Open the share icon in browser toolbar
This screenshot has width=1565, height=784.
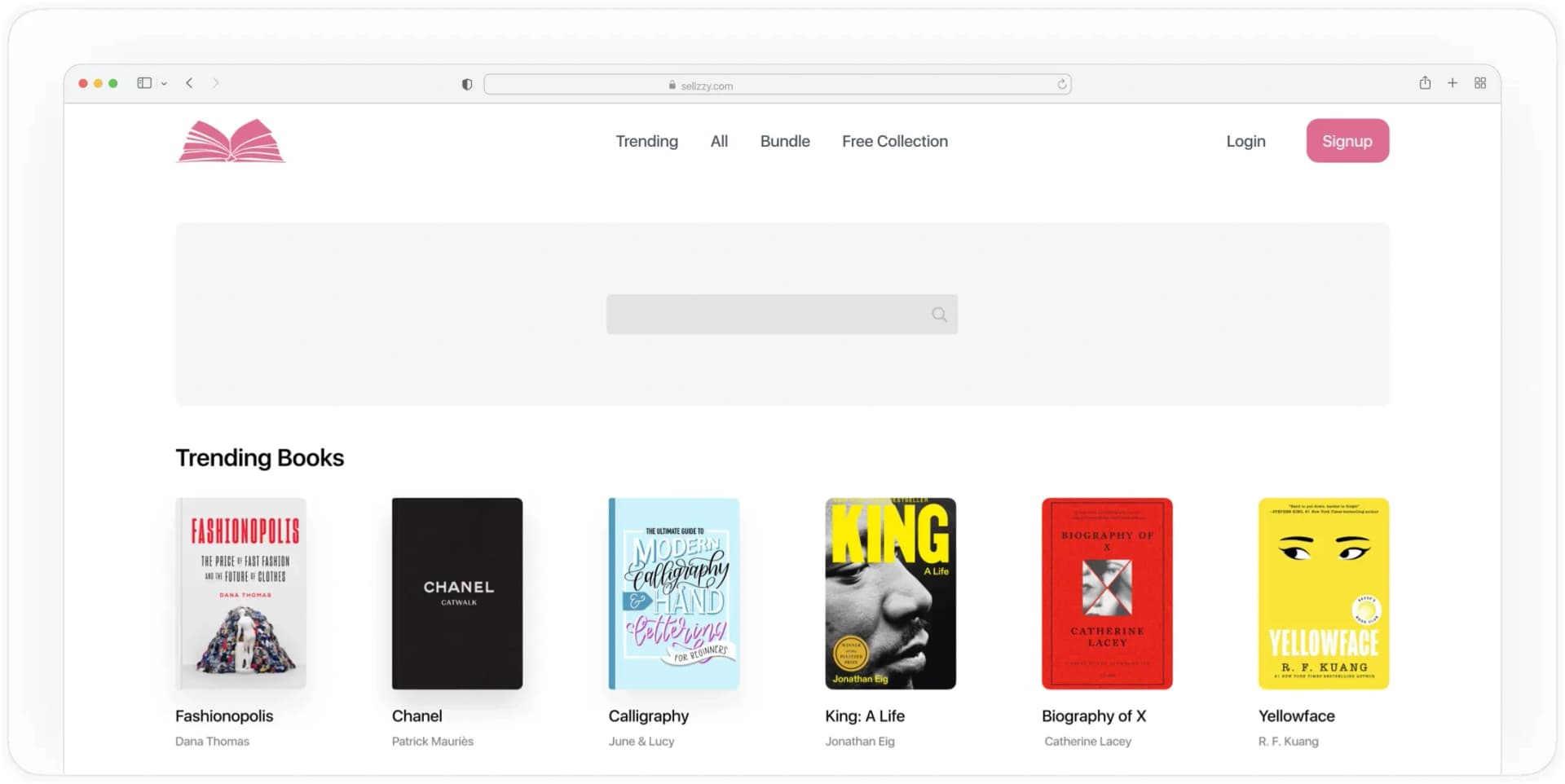click(1425, 82)
